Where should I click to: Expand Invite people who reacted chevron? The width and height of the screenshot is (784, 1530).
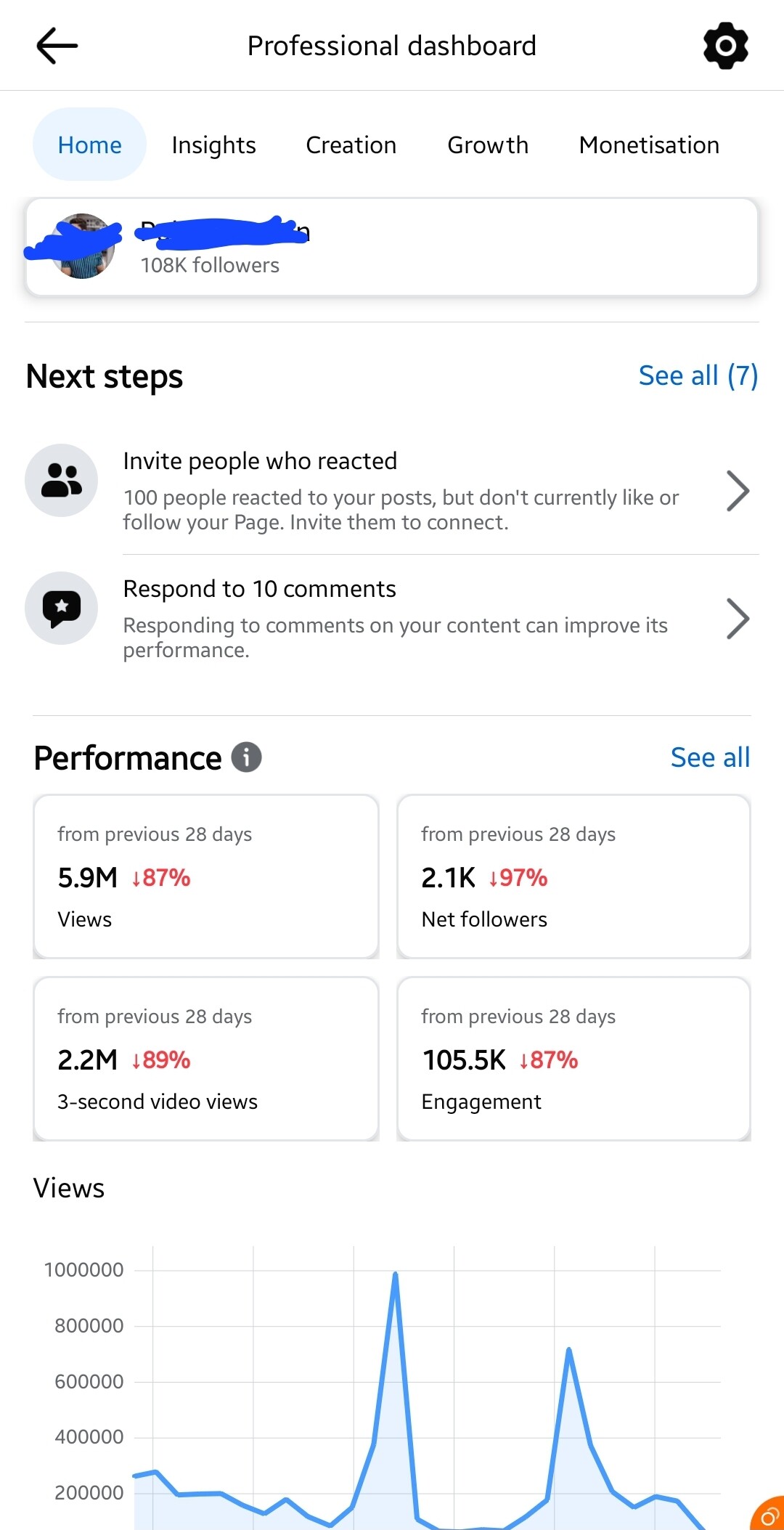point(738,491)
